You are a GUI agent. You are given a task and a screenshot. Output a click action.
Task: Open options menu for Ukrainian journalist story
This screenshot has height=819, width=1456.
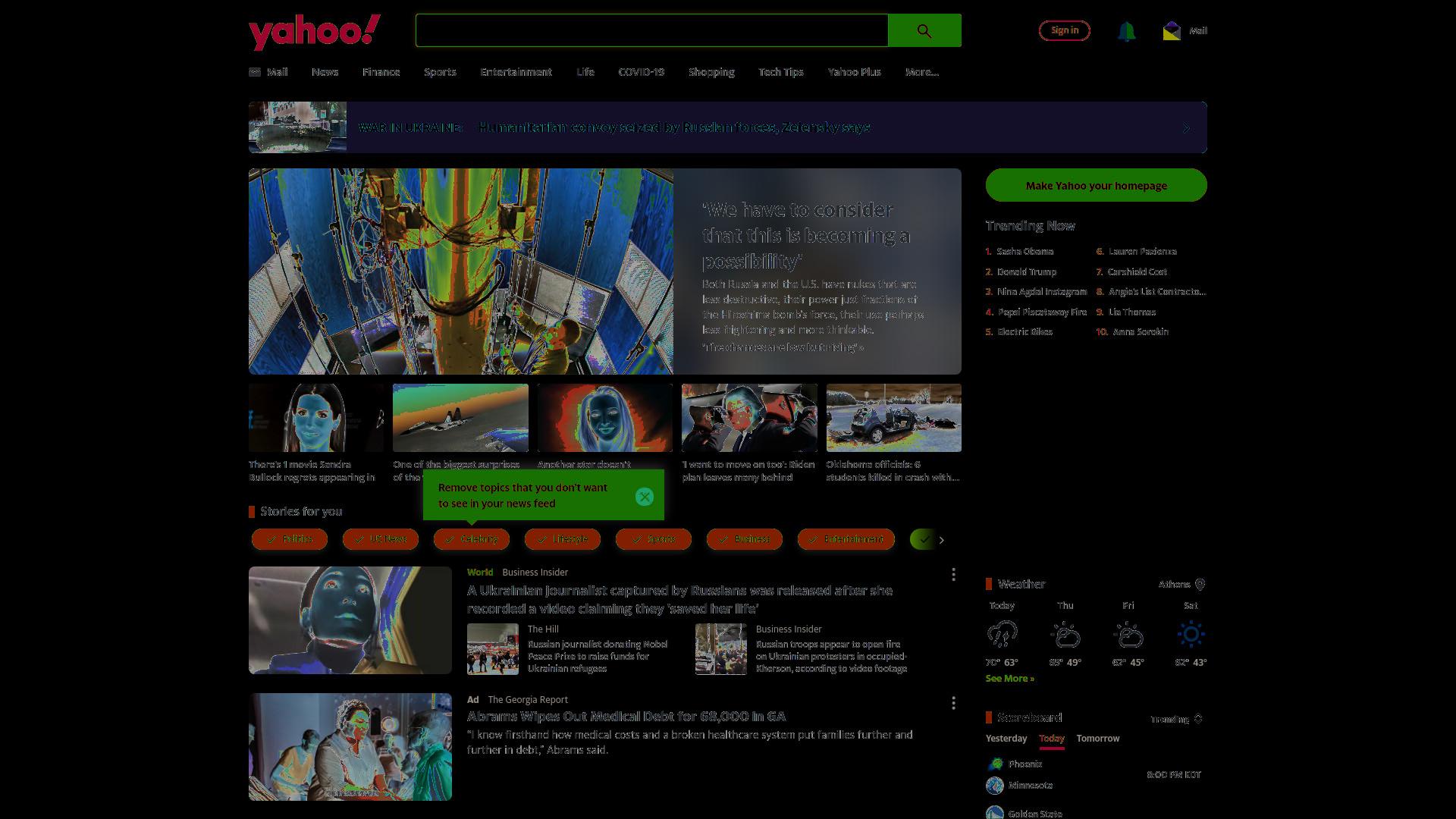pyautogui.click(x=953, y=575)
